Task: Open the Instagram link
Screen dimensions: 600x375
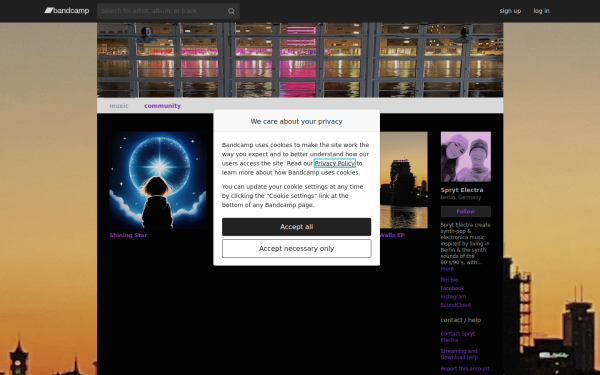Action: pos(453,297)
